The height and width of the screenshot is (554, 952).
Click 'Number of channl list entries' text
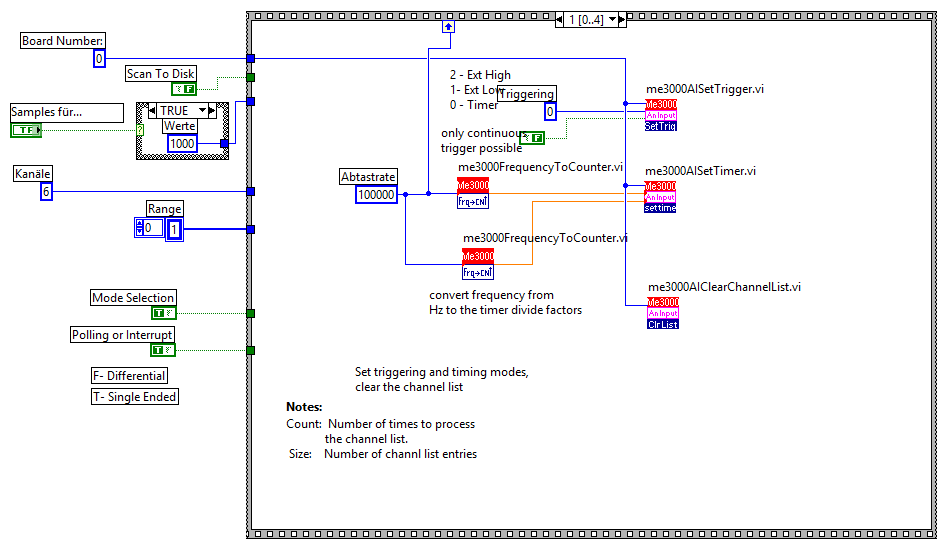pyautogui.click(x=400, y=454)
